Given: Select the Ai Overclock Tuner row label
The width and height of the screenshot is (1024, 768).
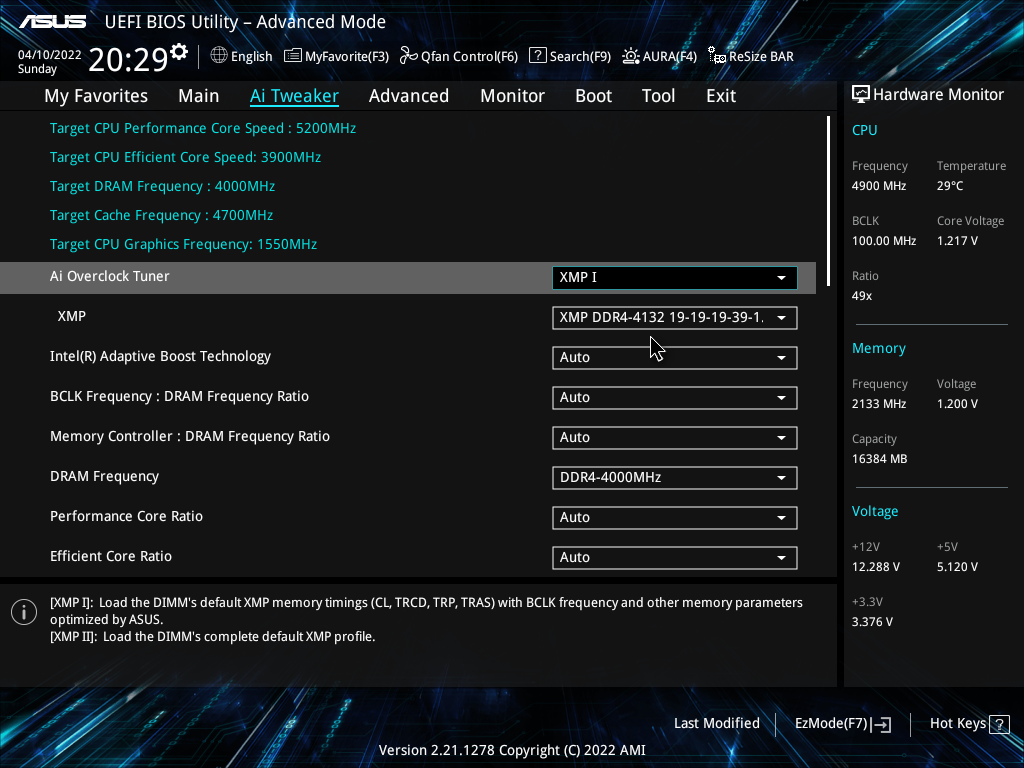Looking at the screenshot, I should (x=110, y=276).
